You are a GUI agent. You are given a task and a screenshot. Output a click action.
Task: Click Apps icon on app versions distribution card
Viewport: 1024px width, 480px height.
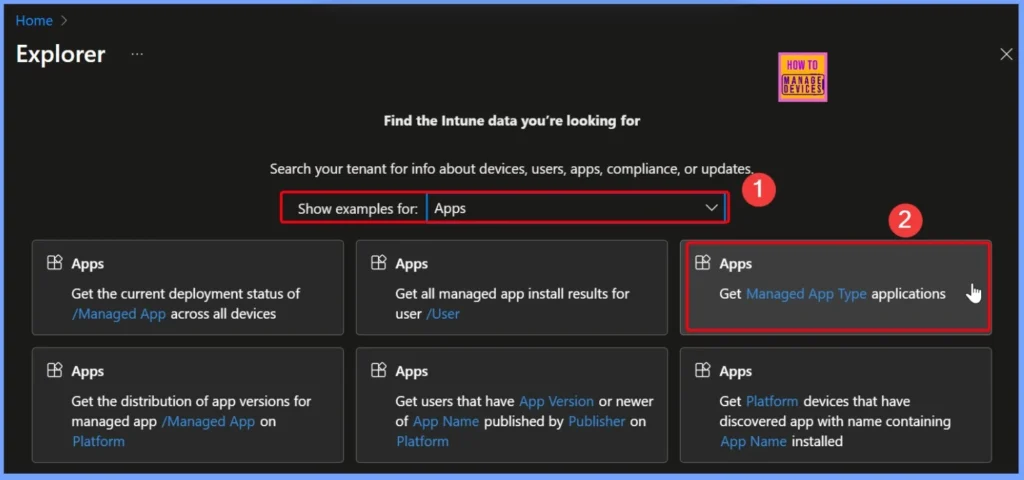(x=55, y=370)
